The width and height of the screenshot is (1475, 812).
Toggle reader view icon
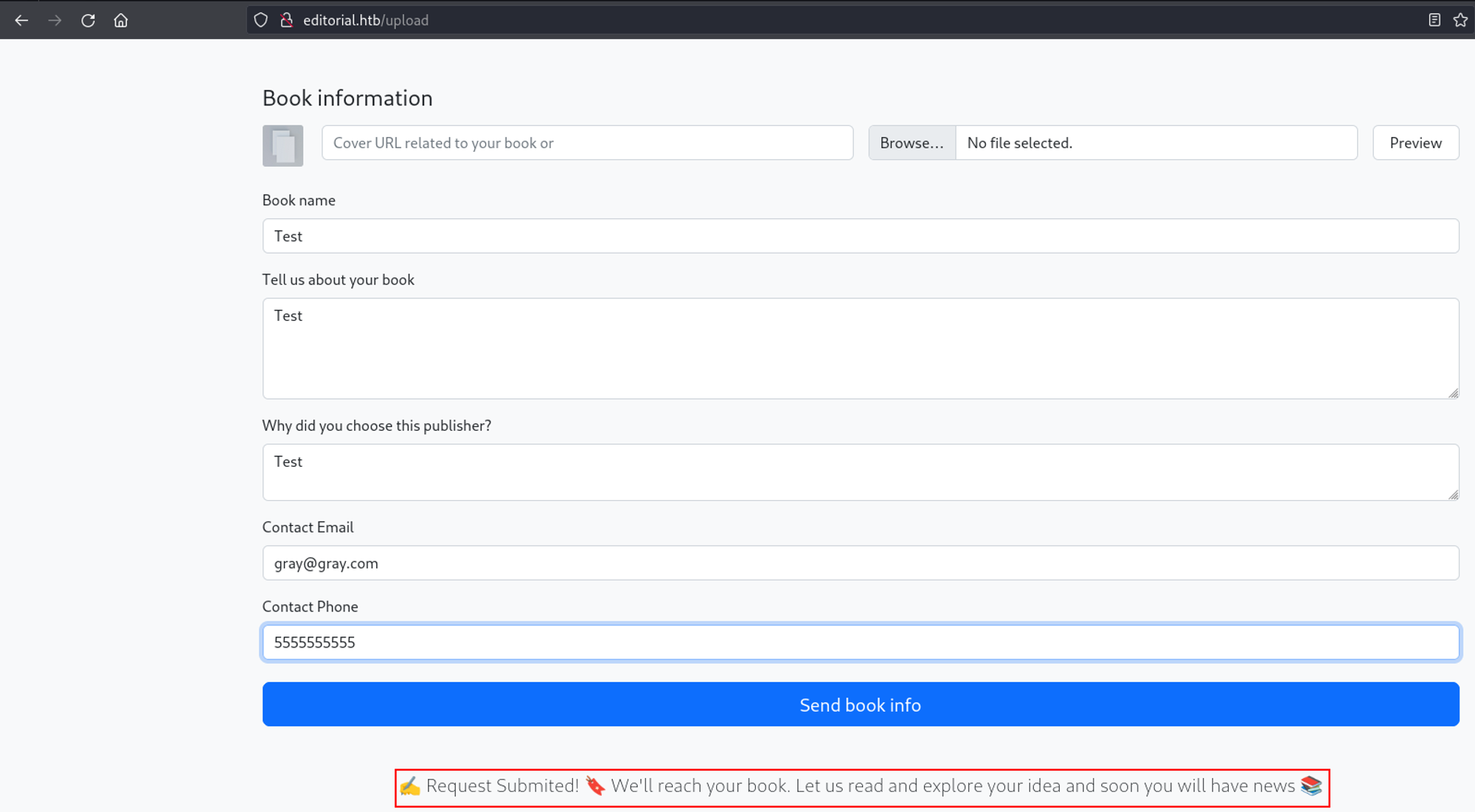pos(1434,20)
